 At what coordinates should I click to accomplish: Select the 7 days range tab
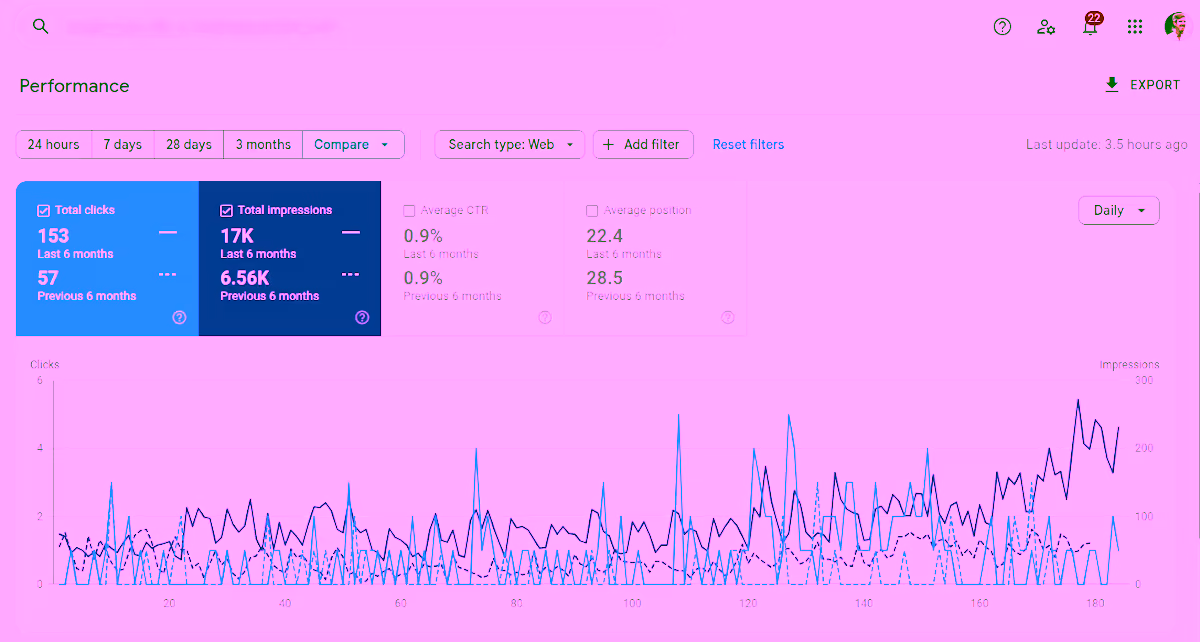pyautogui.click(x=123, y=145)
